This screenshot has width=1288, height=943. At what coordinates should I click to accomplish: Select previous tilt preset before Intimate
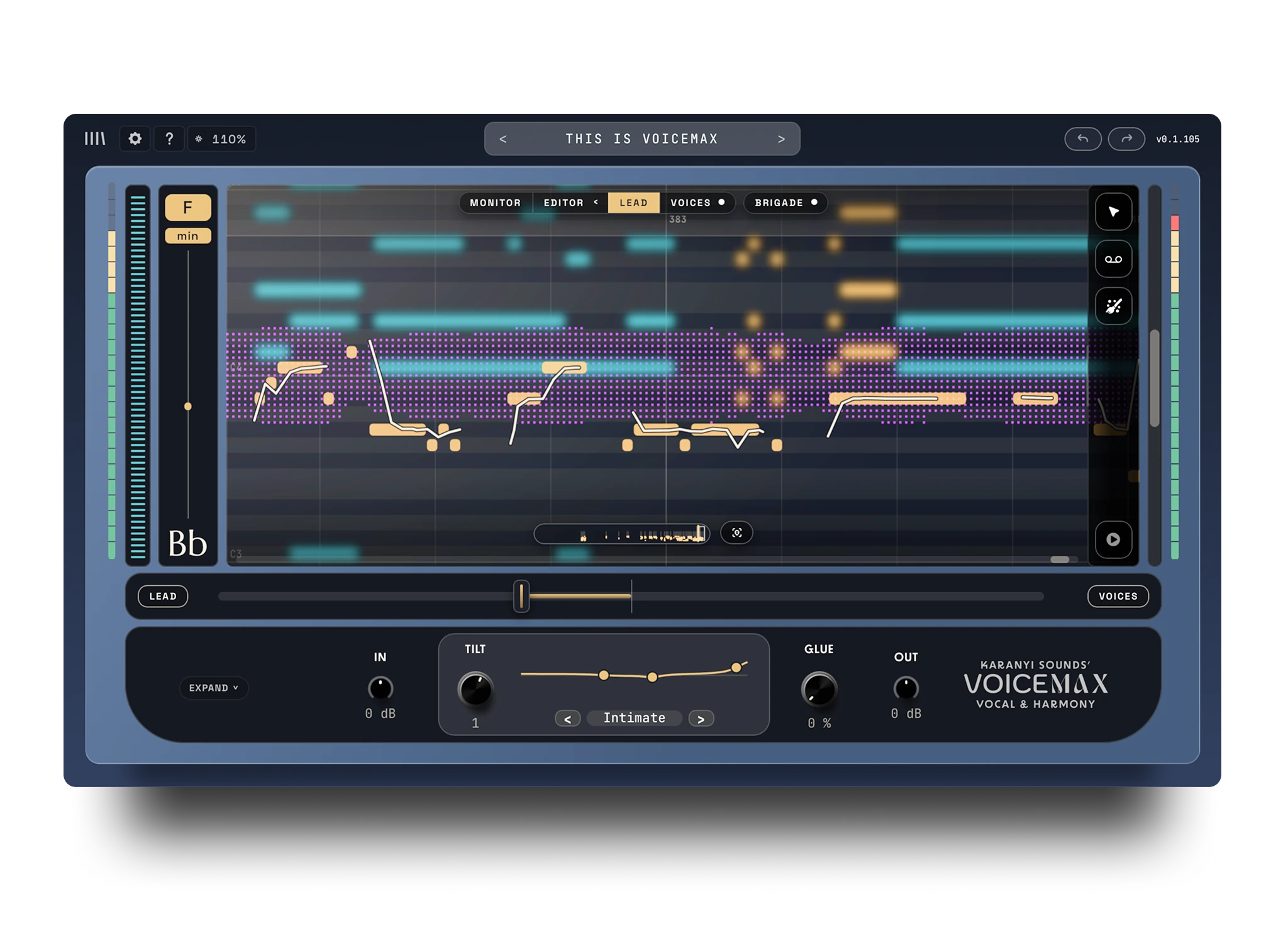(568, 719)
